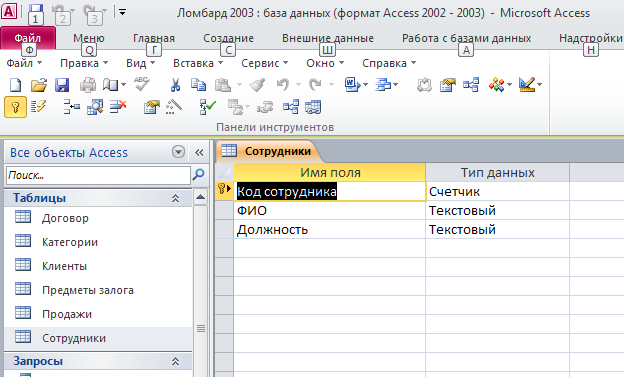Viewport: 624px width, 377px height.
Task: Open the folder icon in toolbar
Action: pyautogui.click(x=39, y=85)
